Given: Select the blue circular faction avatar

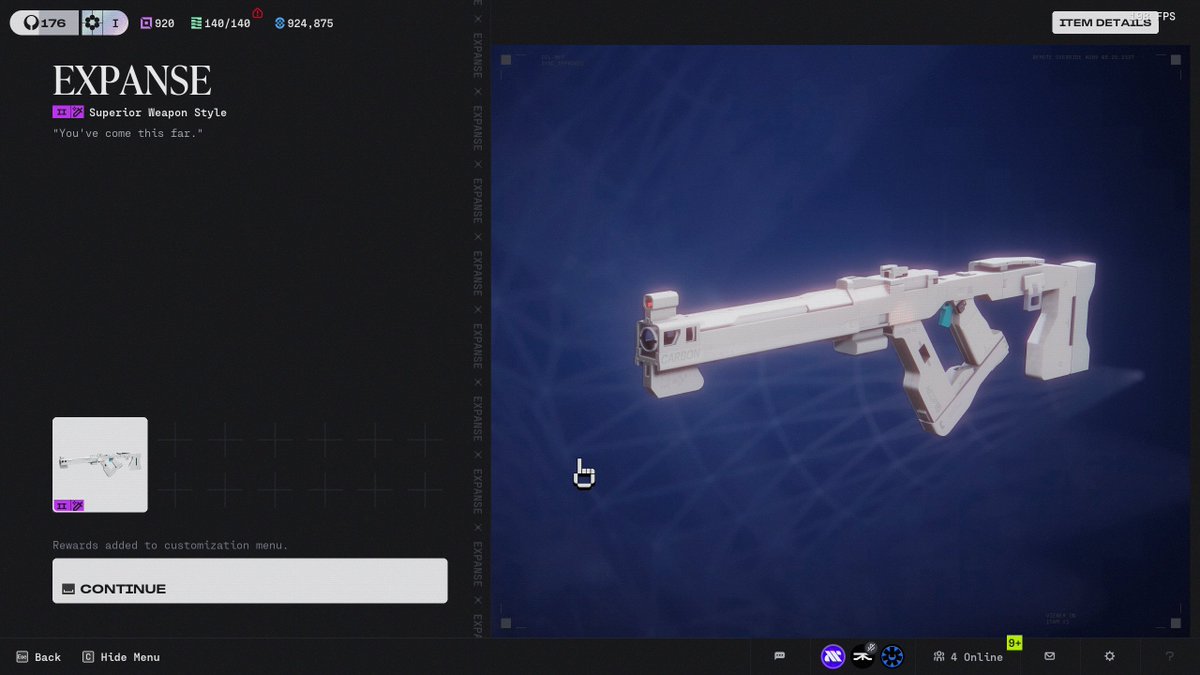Looking at the screenshot, I should (x=893, y=656).
